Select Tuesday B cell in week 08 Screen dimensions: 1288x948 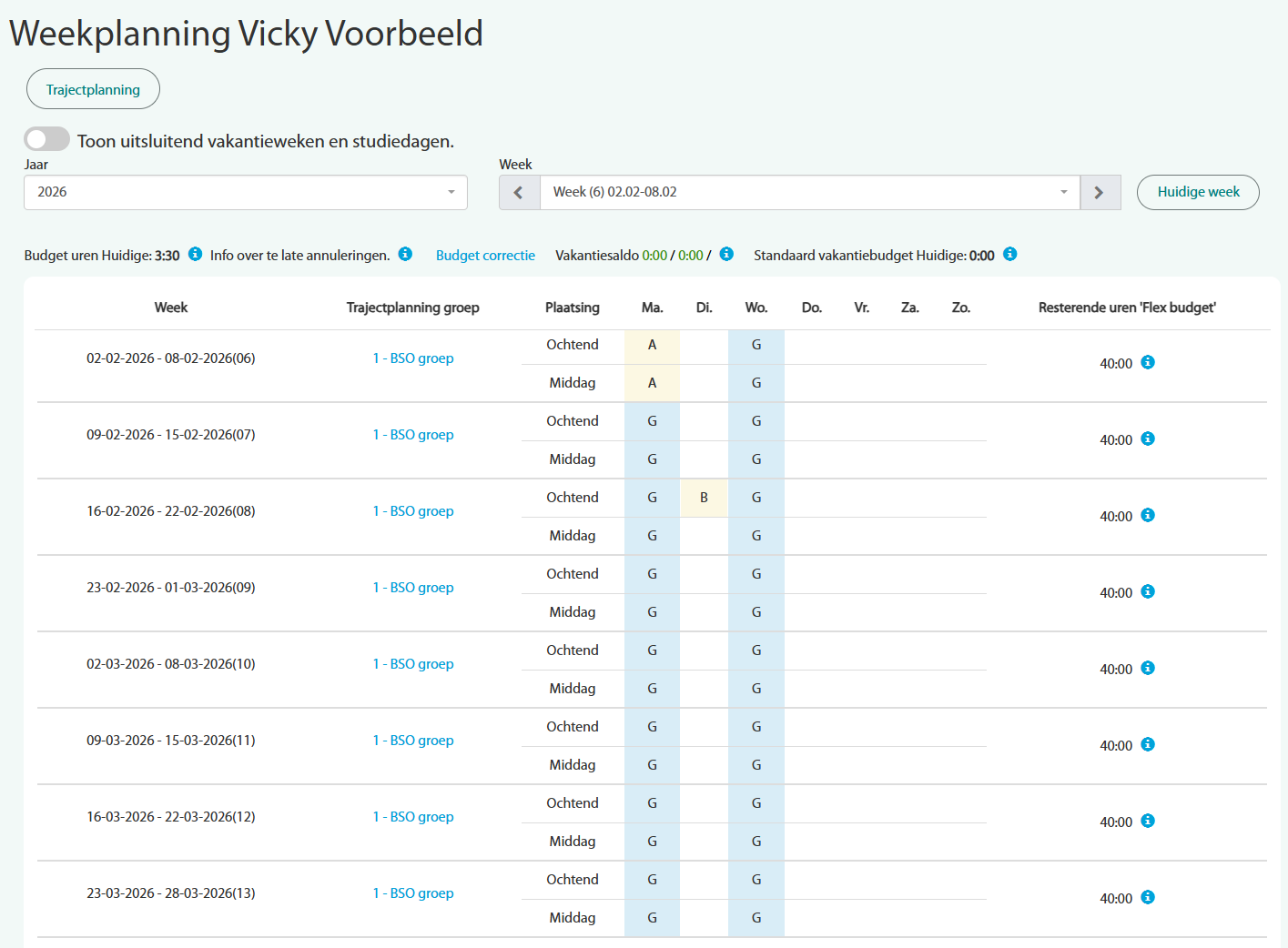(704, 498)
